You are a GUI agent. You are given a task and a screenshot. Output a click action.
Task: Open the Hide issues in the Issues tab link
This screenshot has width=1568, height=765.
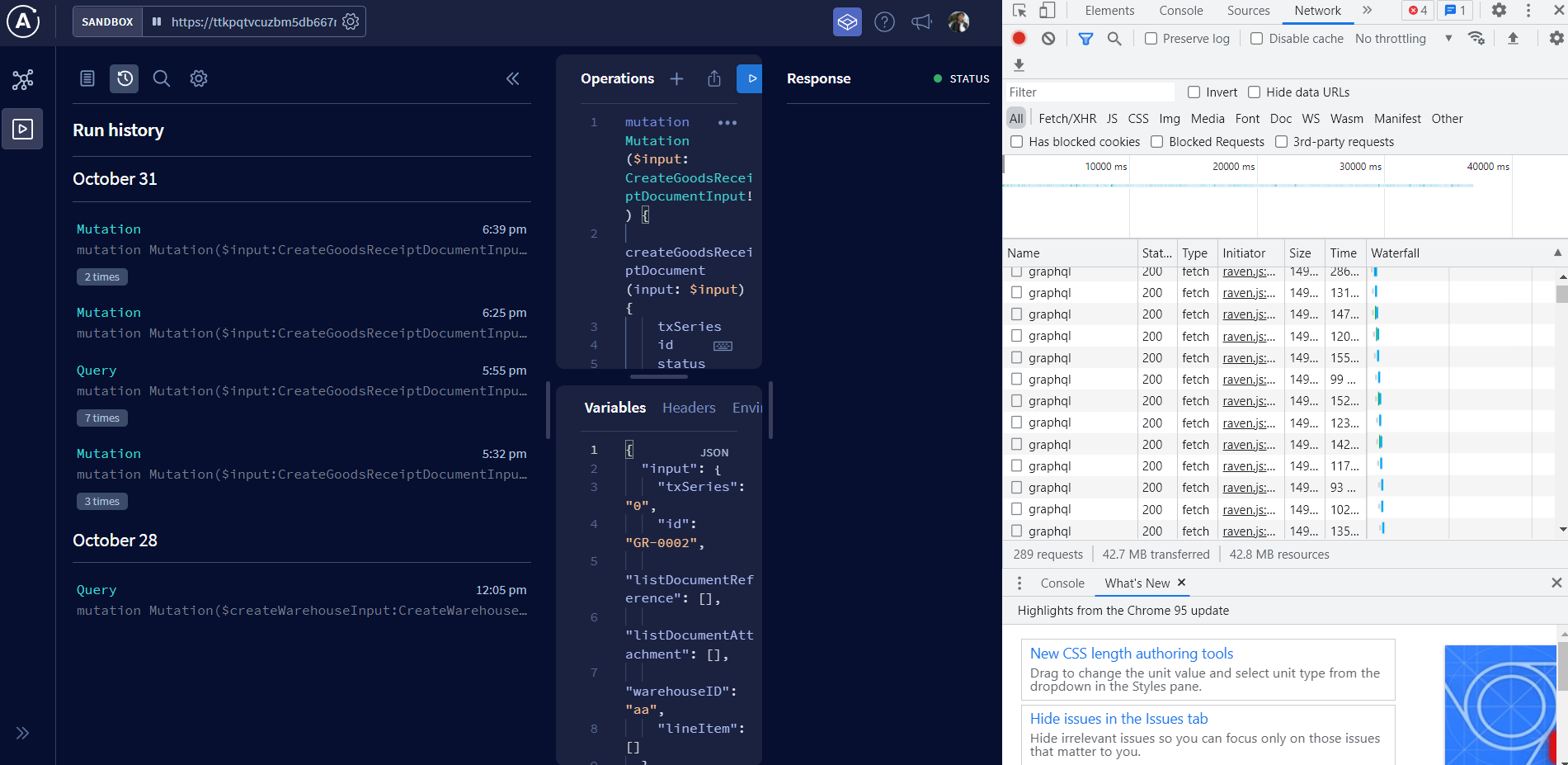pos(1118,718)
